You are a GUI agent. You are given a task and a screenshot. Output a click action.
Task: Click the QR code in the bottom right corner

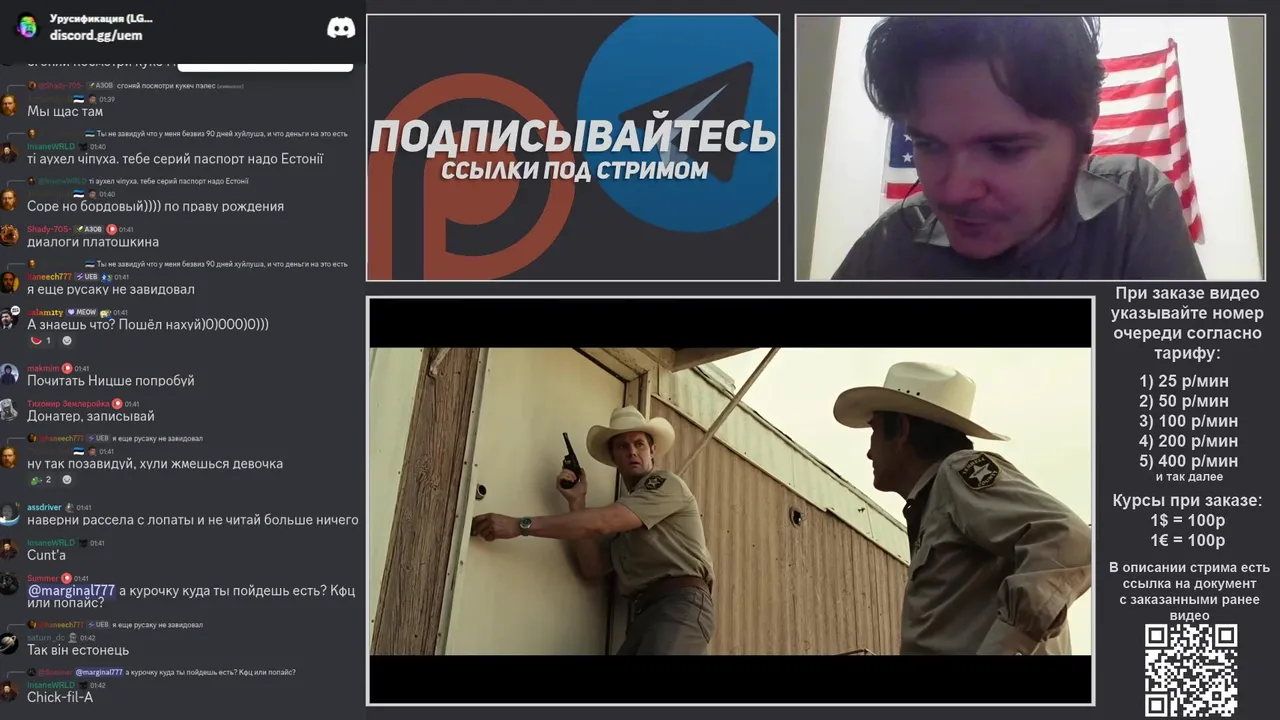pos(1191,670)
